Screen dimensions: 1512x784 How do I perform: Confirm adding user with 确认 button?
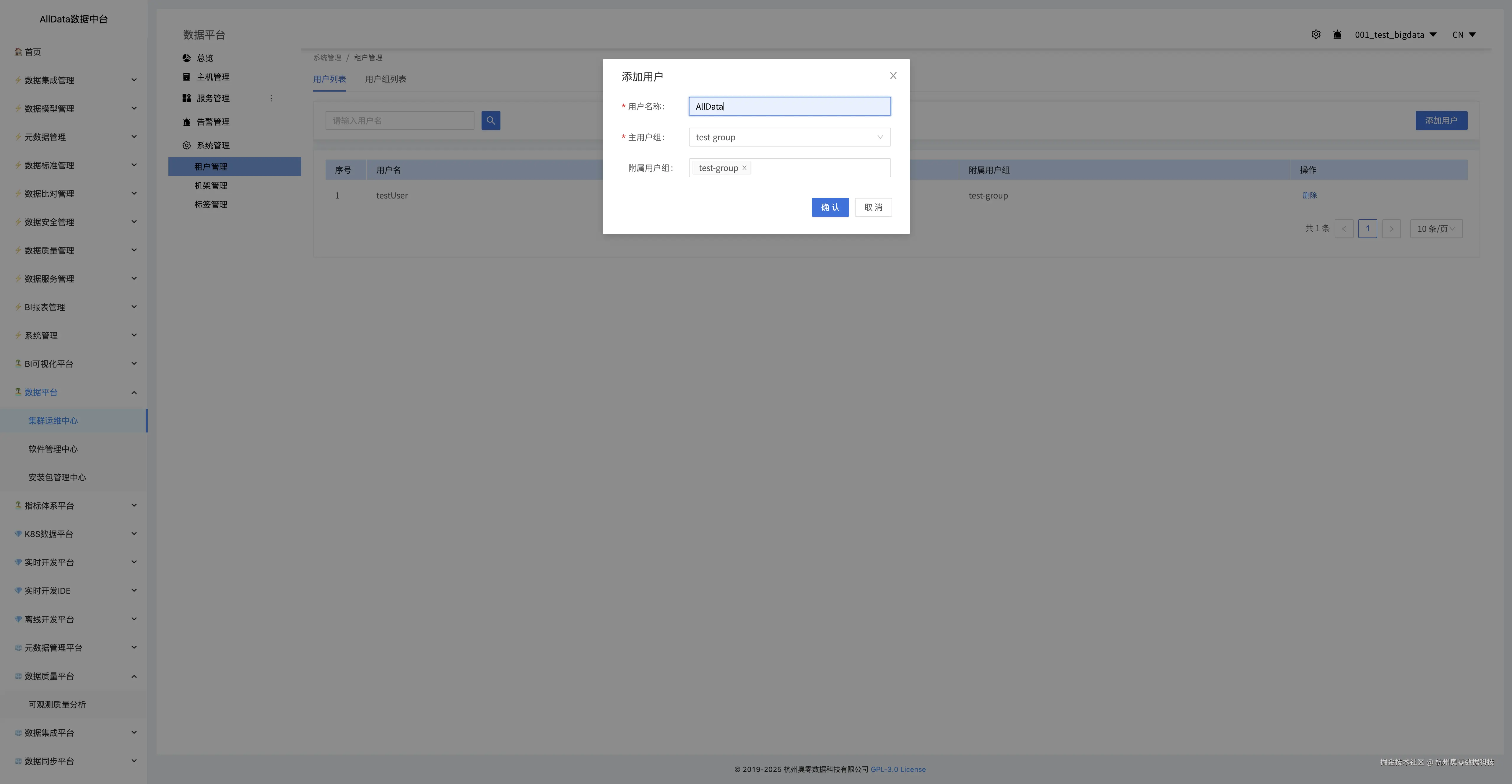click(x=829, y=207)
